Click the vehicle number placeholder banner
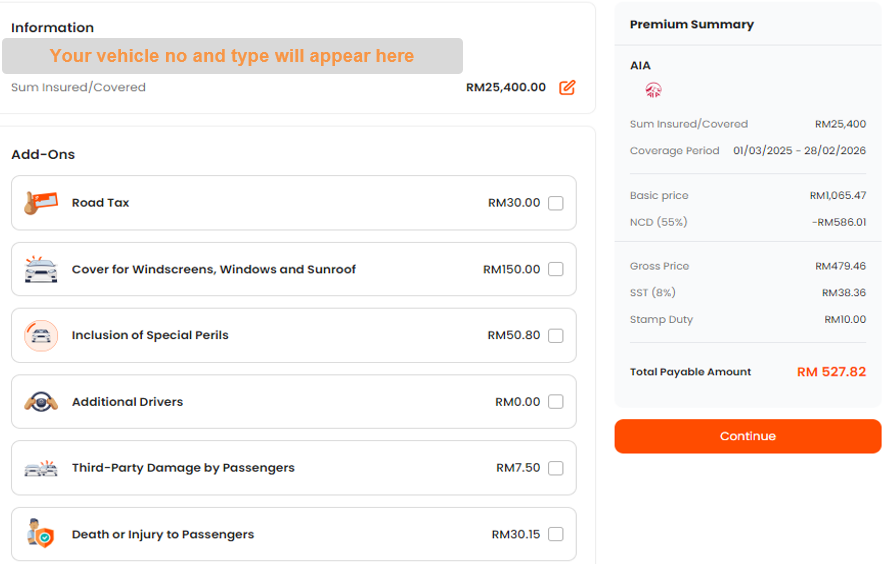 tap(232, 56)
